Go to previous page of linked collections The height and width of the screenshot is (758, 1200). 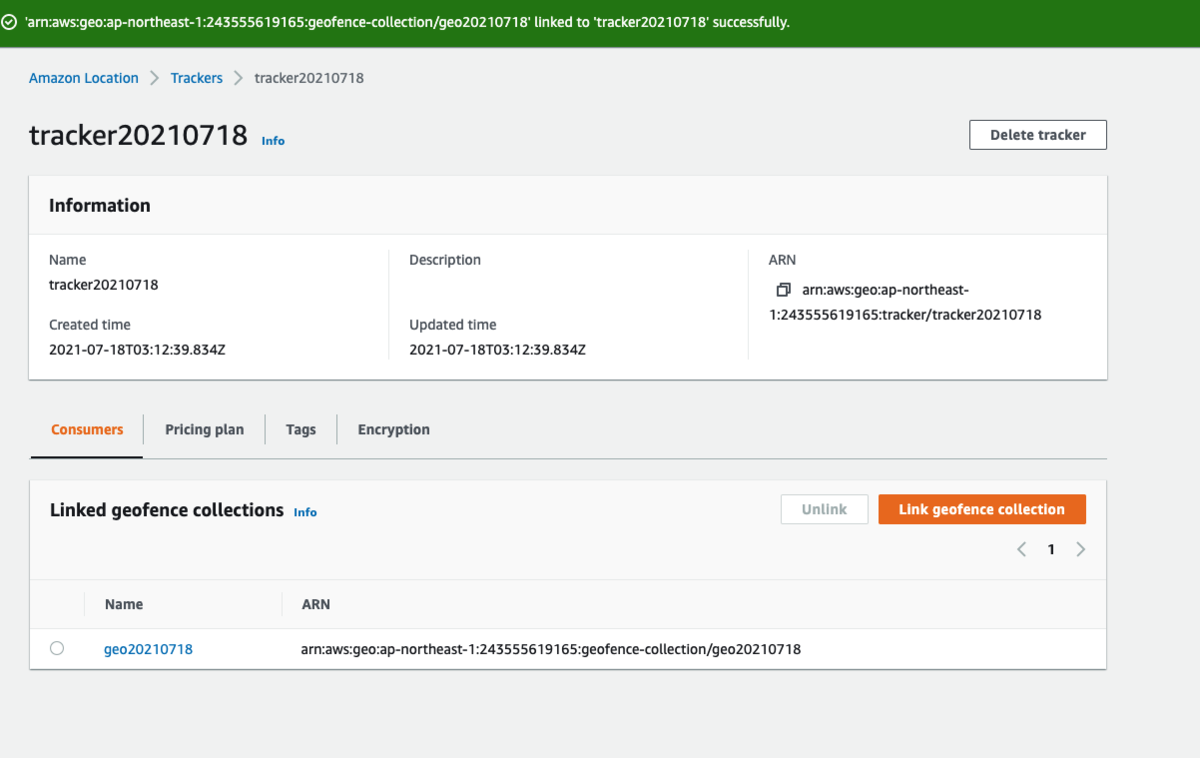pos(1022,549)
